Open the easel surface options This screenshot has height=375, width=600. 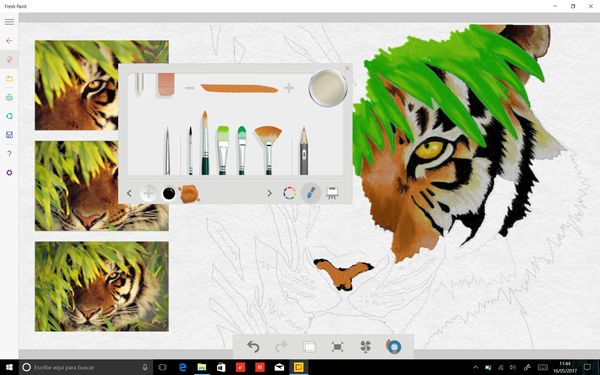(x=332, y=193)
